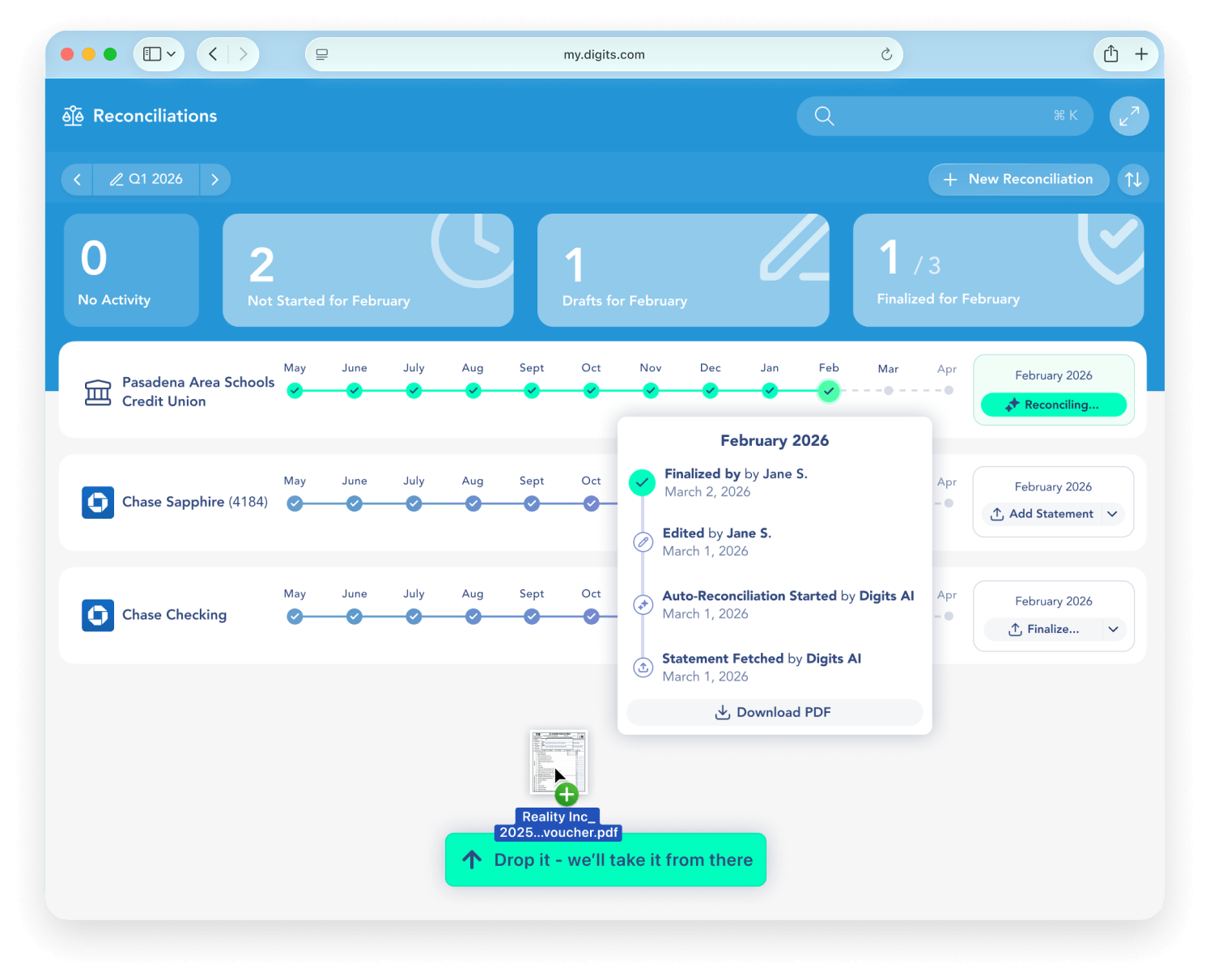Open the Safari sidebar dropdown
1210x980 pixels.
(159, 54)
